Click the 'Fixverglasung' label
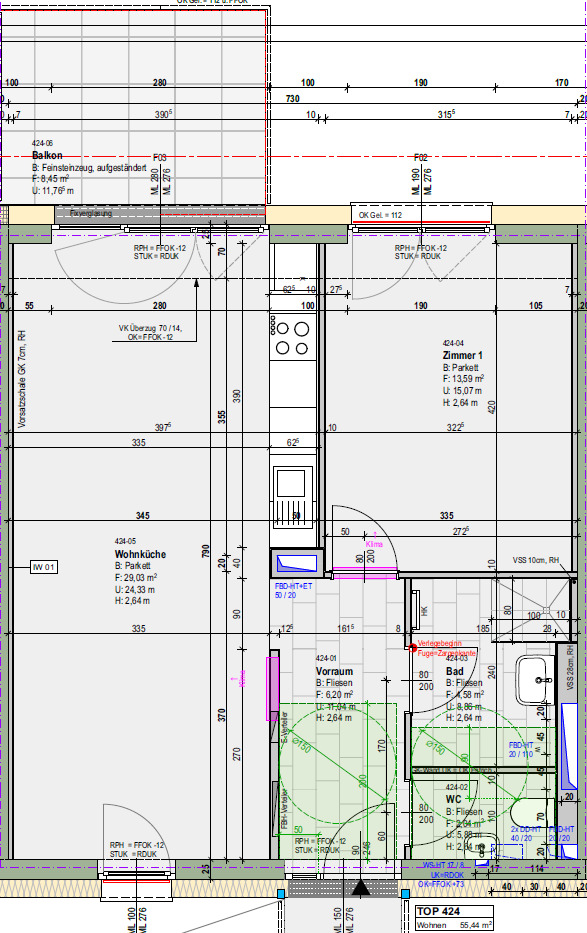Viewport: 587px width, 933px height. coord(90,213)
